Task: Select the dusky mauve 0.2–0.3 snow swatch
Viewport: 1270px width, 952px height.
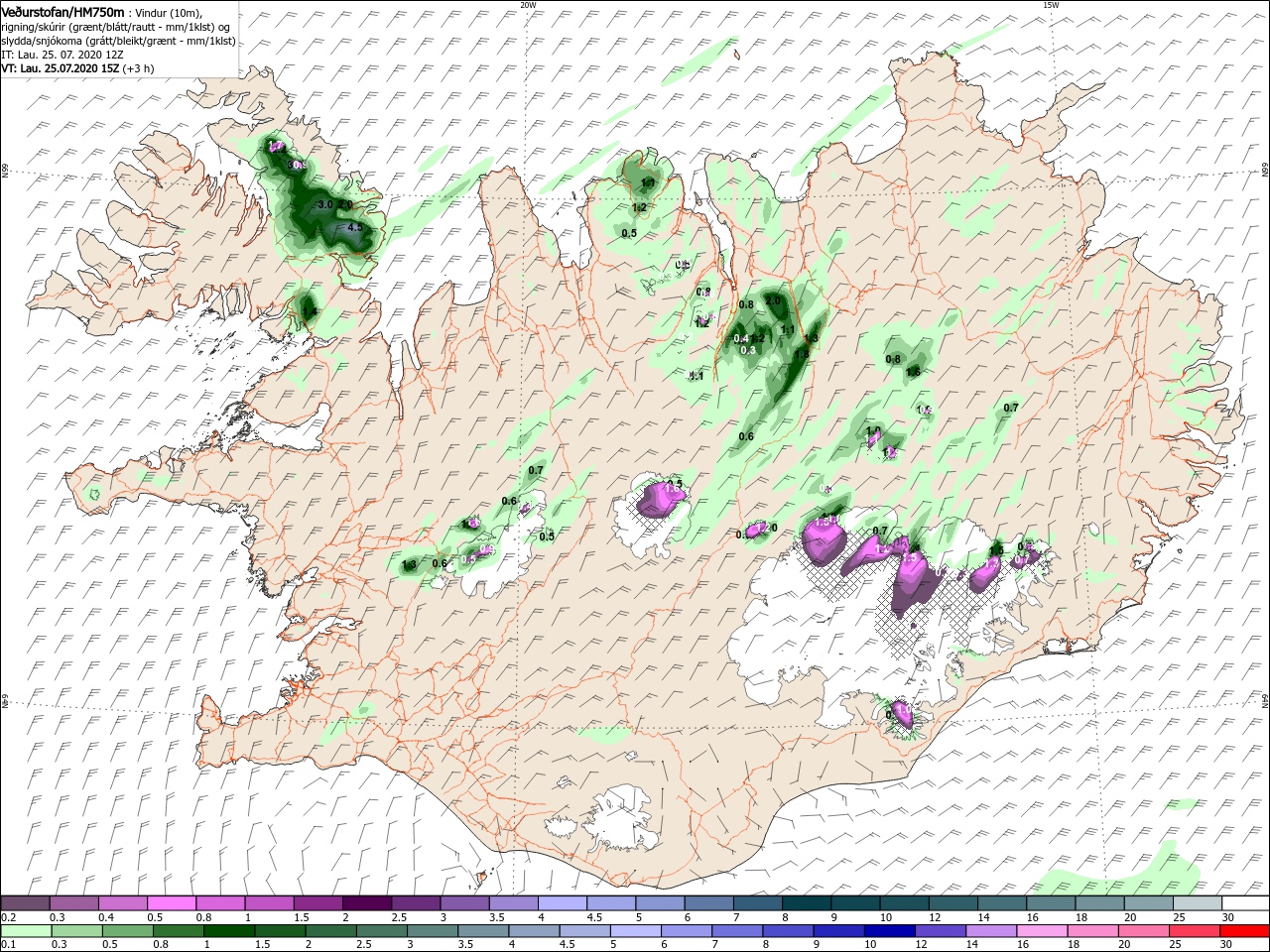Action: tap(25, 903)
